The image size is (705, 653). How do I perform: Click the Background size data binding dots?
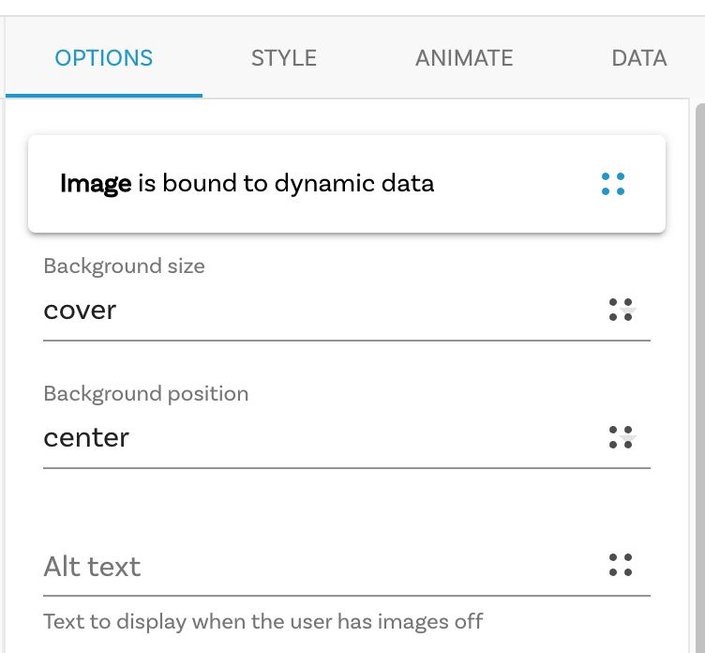pos(620,310)
